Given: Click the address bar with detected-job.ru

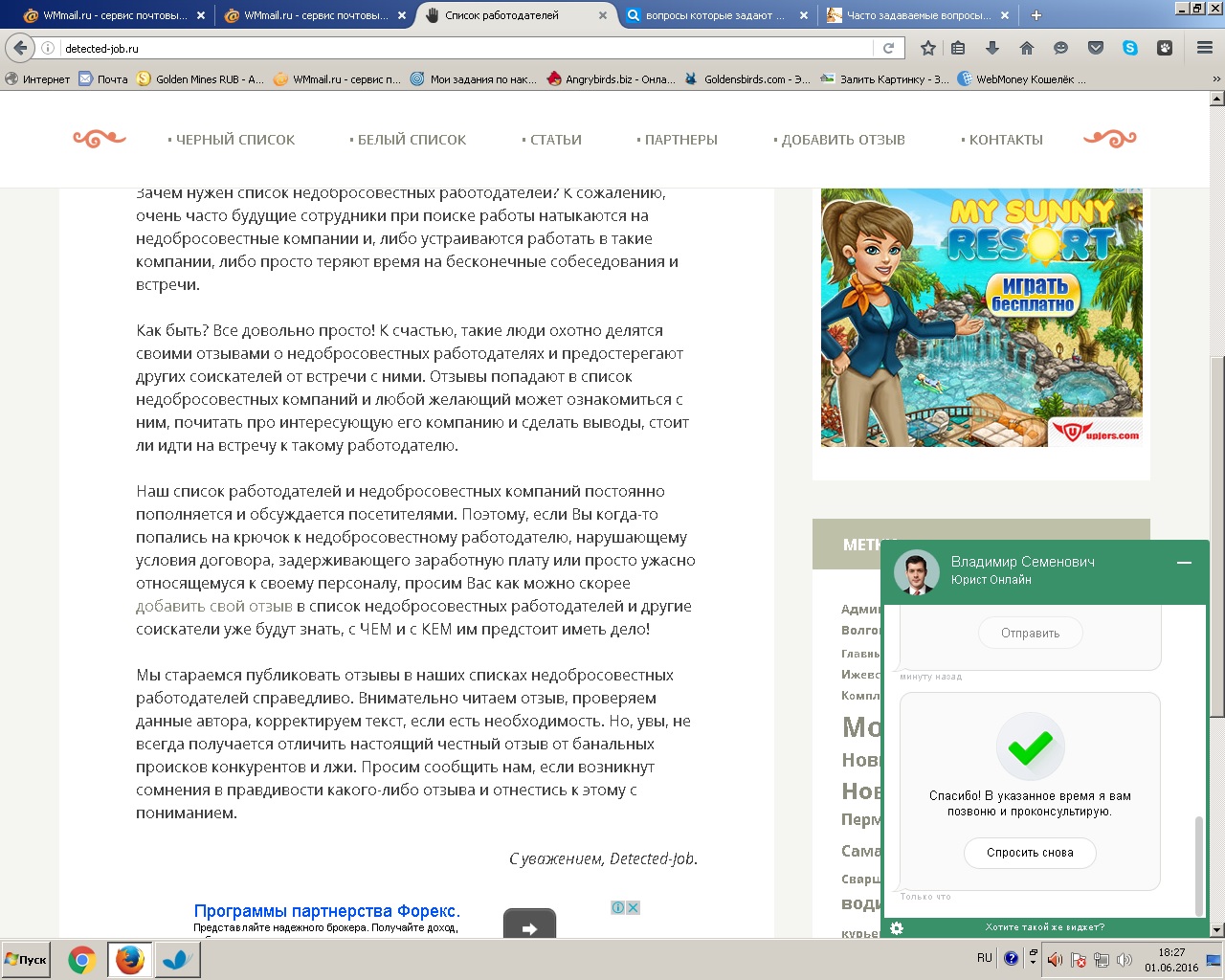Looking at the screenshot, I should [x=459, y=48].
